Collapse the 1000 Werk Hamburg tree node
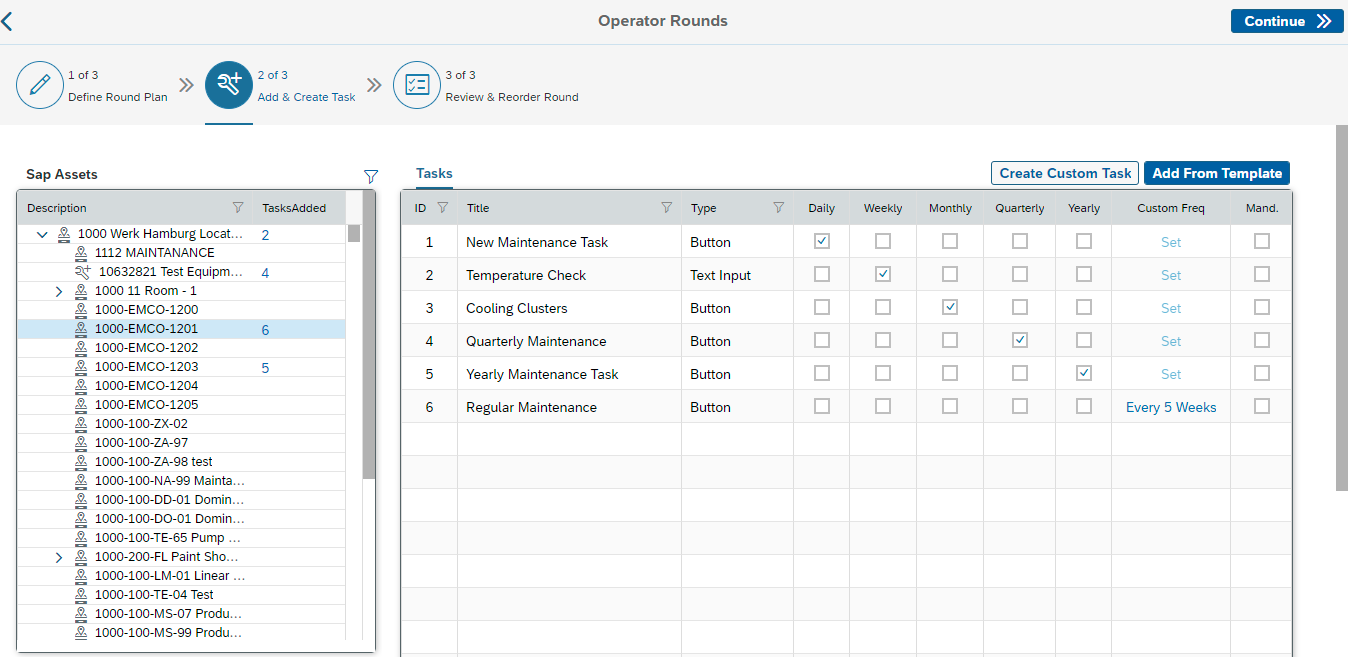Screen dimensions: 1348x657 pyautogui.click(x=42, y=234)
